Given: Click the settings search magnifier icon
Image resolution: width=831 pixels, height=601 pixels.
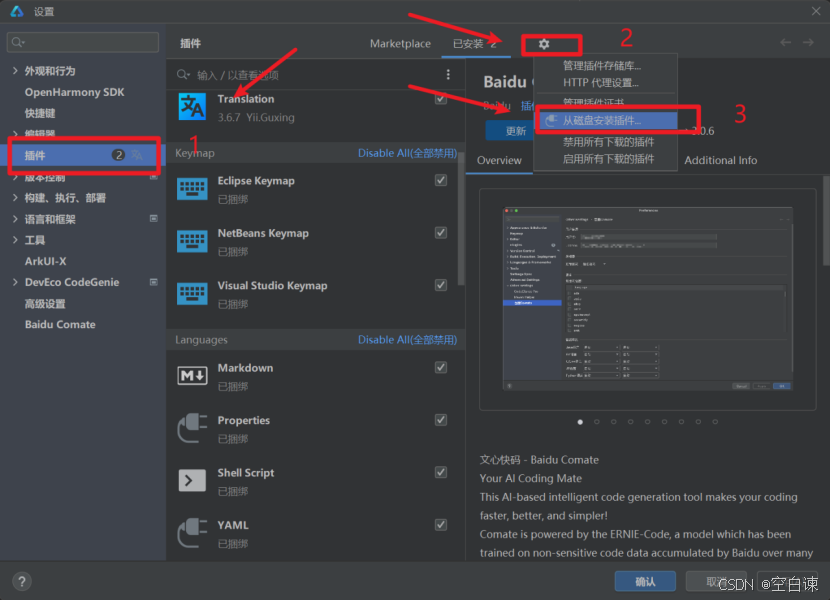Looking at the screenshot, I should [x=18, y=42].
